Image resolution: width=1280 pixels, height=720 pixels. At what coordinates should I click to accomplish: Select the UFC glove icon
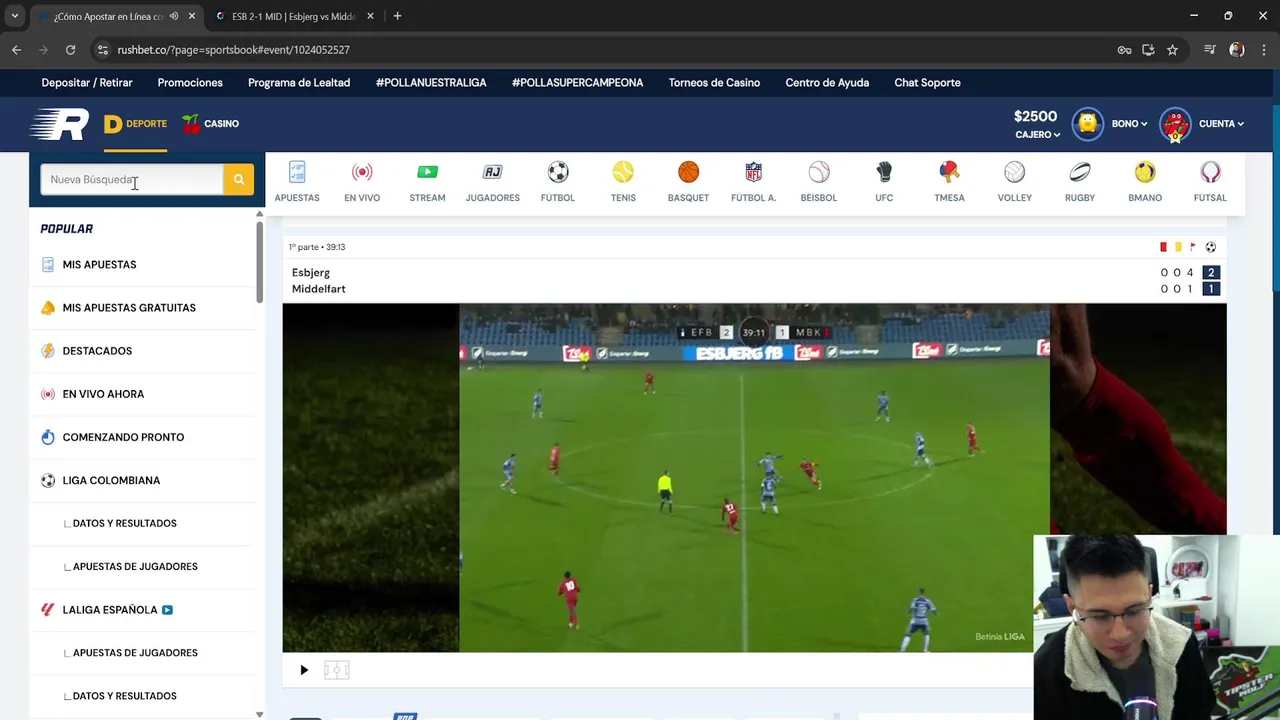(884, 172)
